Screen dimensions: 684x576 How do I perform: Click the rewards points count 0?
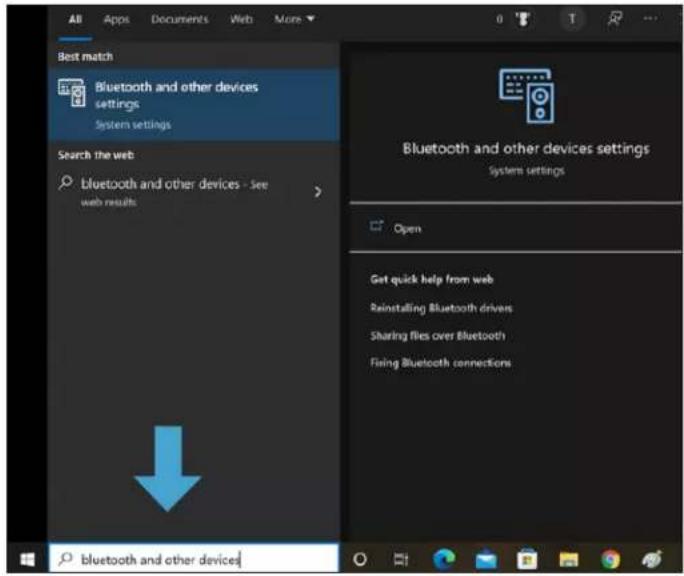499,19
